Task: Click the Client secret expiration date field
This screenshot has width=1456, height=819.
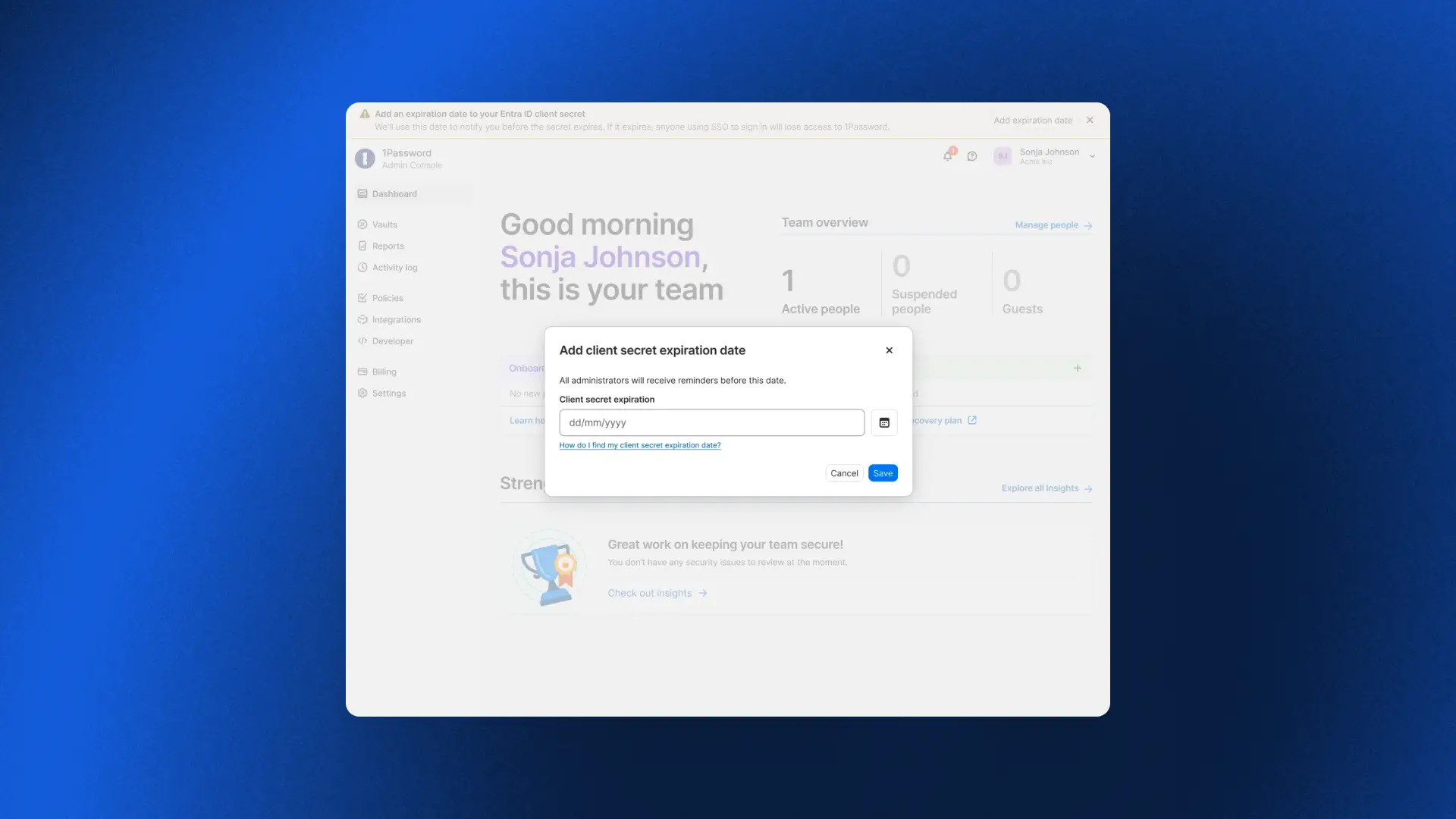Action: 711,423
